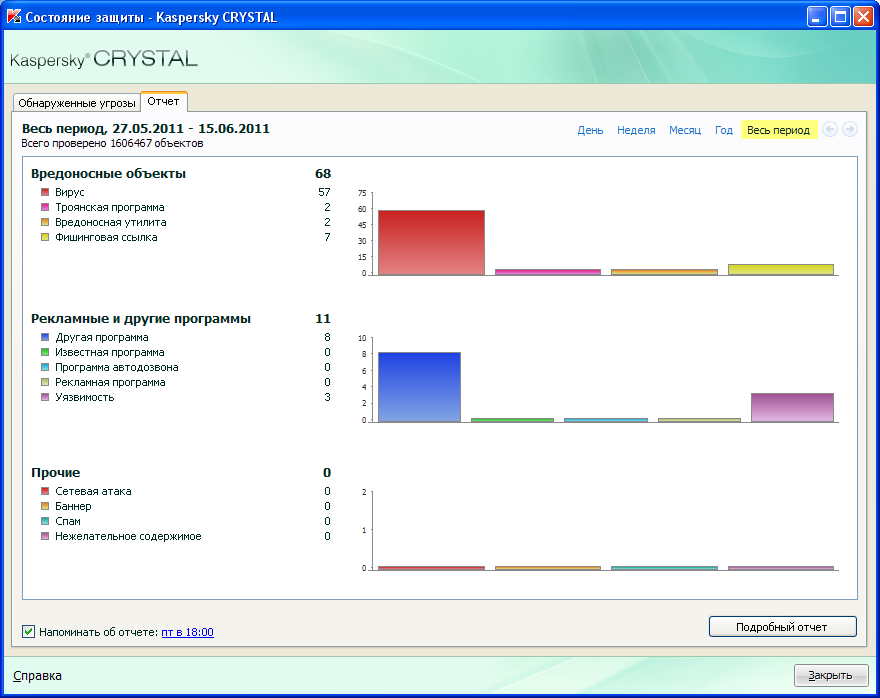The image size is (880, 698).
Task: Click the yellow phishing link chart bar
Action: 781,269
